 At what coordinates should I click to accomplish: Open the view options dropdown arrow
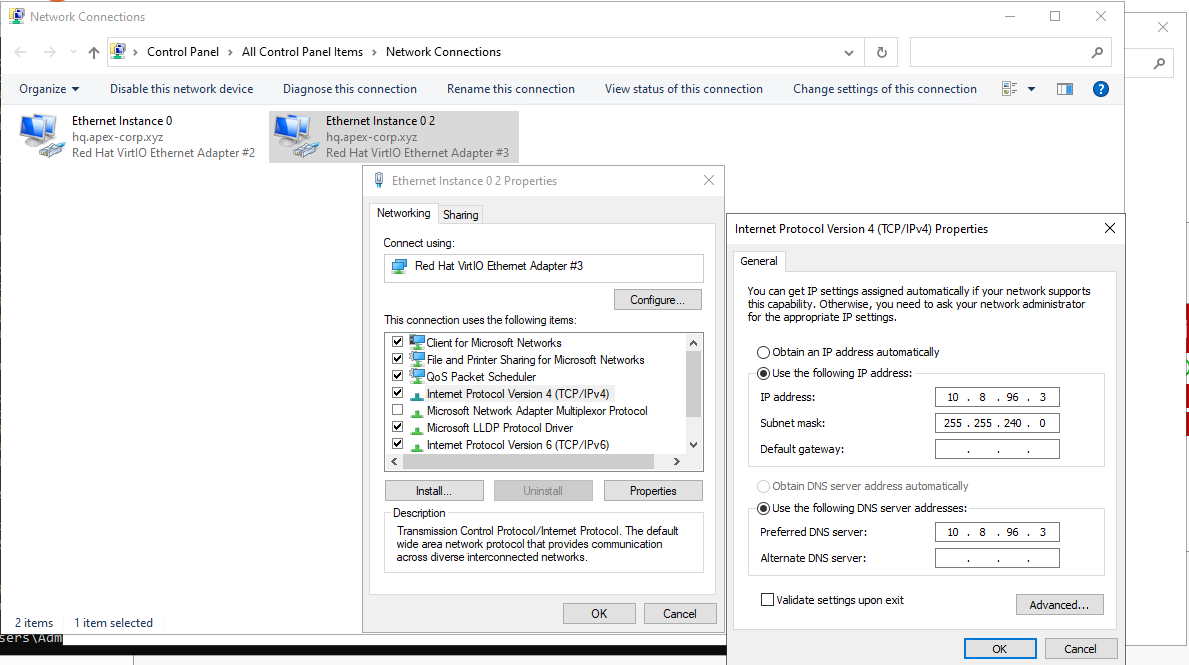tap(1031, 89)
